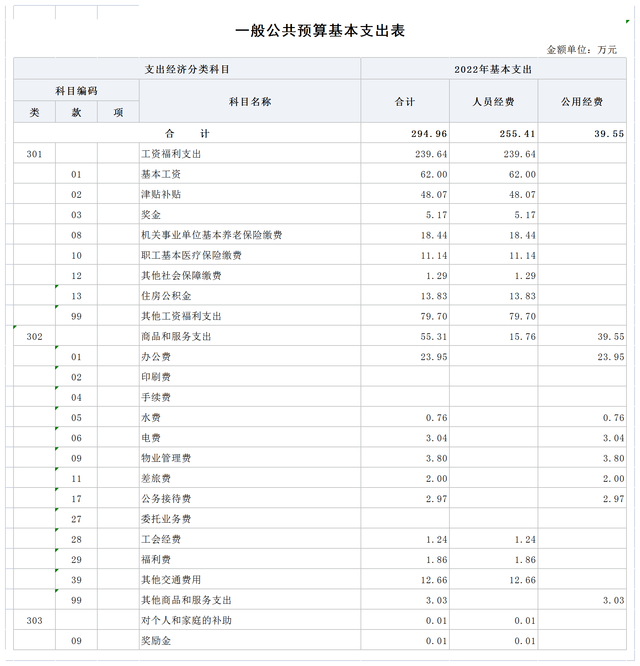
Task: Click the 公务接待费 name cell
Action: (x=165, y=499)
